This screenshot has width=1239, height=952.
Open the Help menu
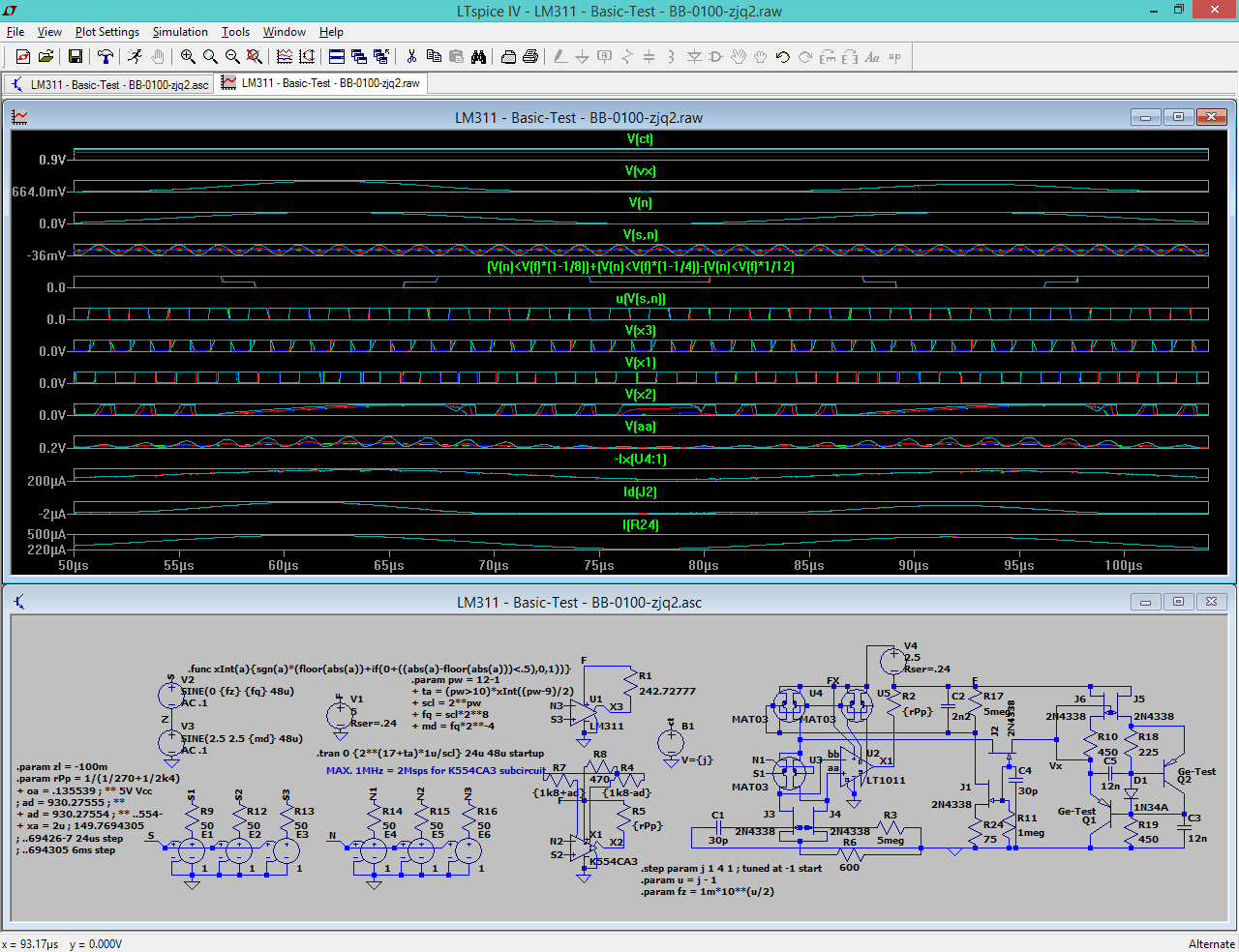pyautogui.click(x=331, y=32)
